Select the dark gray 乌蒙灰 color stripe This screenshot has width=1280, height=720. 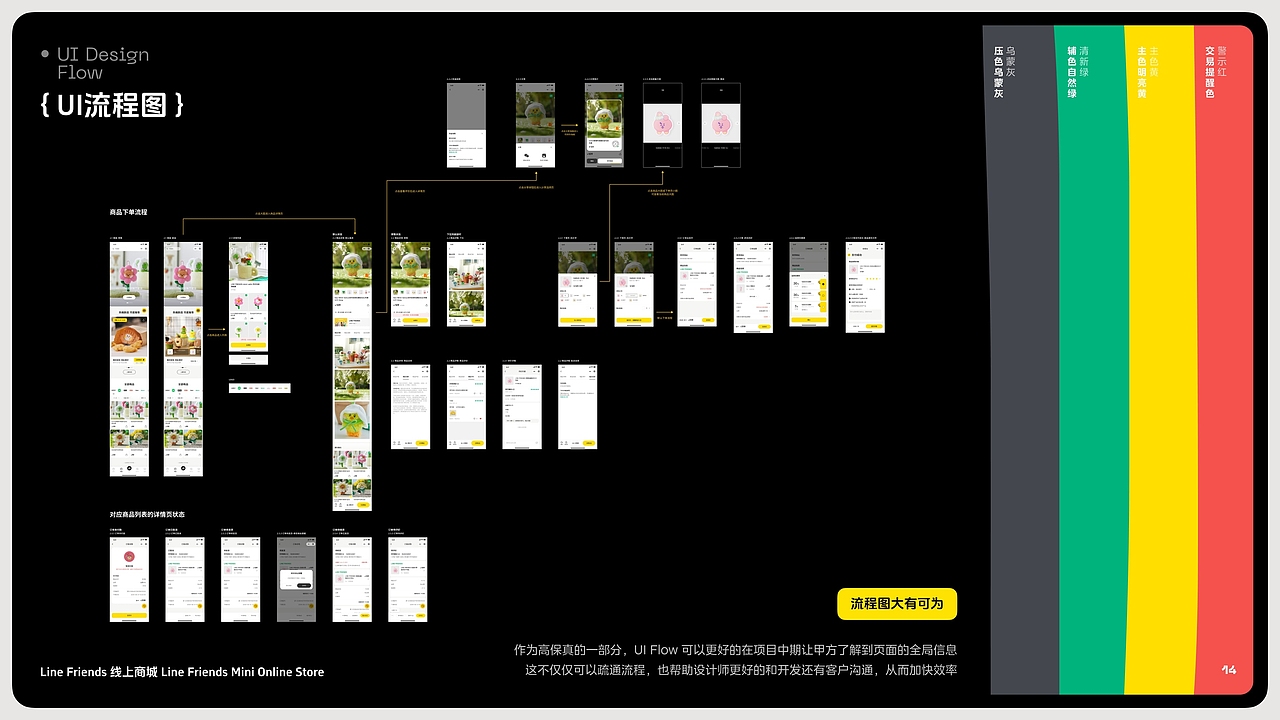click(1021, 360)
